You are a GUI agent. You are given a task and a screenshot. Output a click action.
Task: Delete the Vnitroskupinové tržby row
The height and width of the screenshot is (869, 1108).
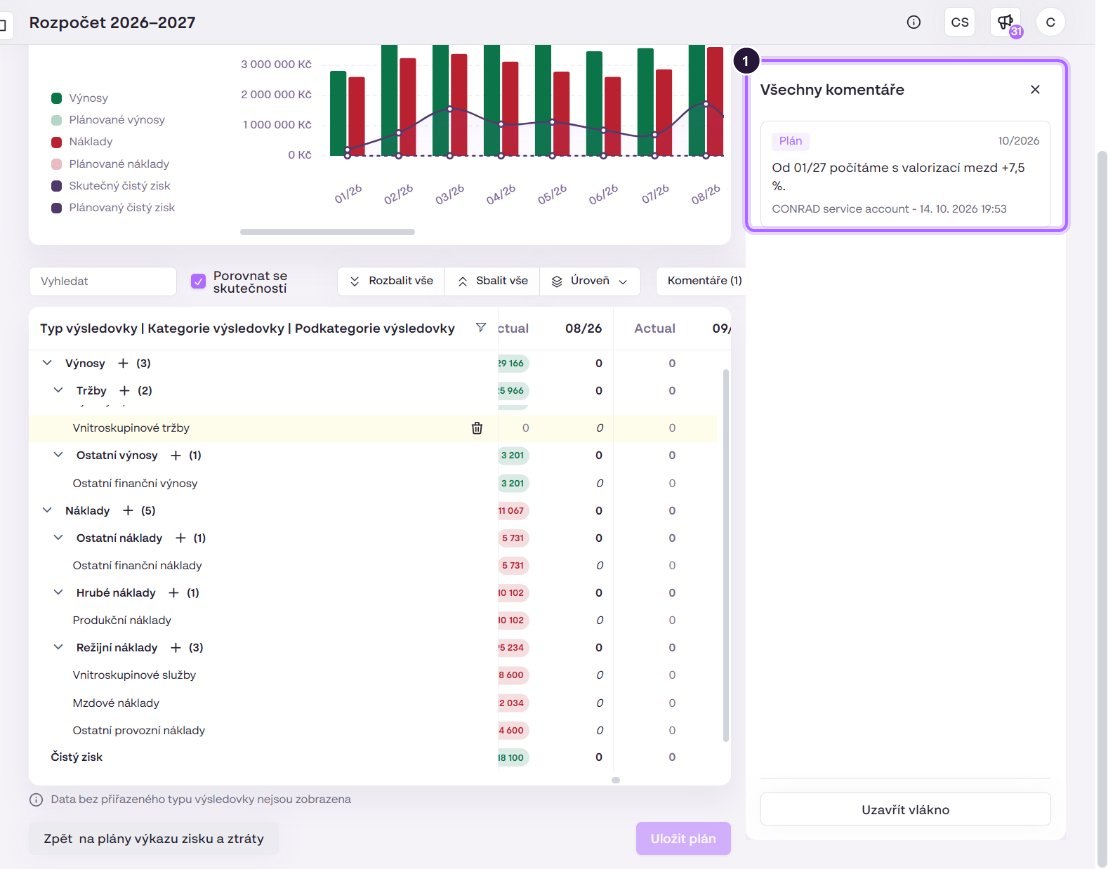[x=477, y=428]
